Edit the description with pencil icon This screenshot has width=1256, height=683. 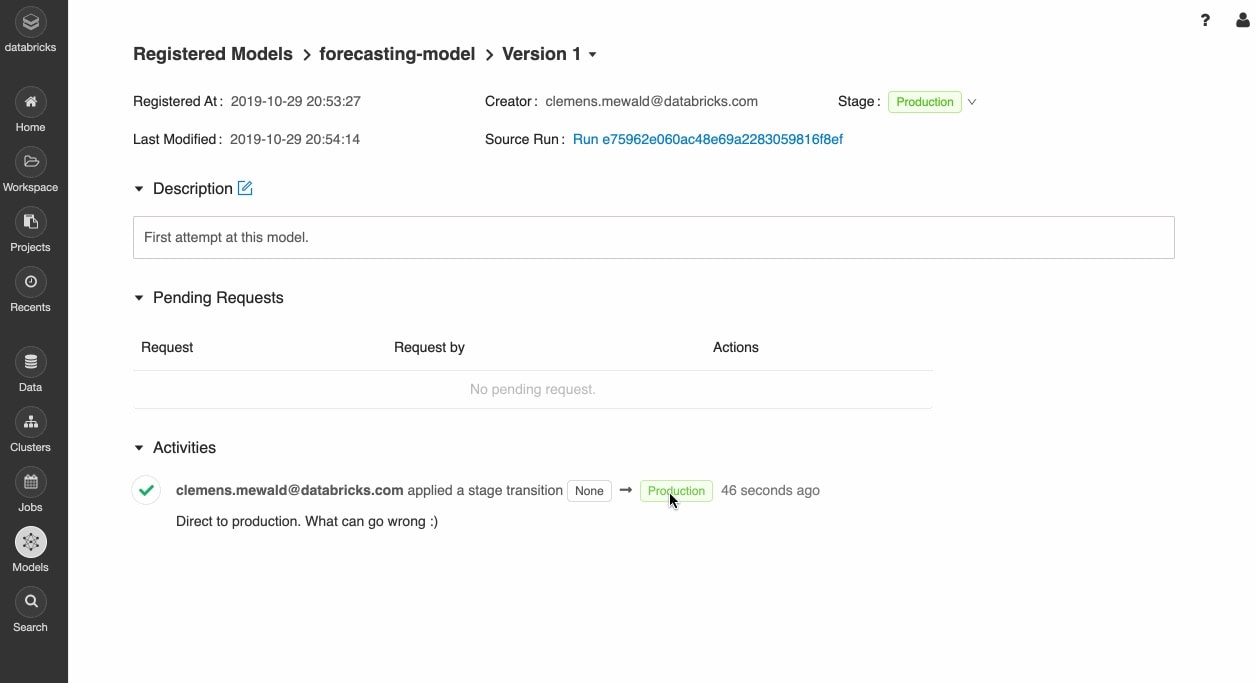[245, 188]
